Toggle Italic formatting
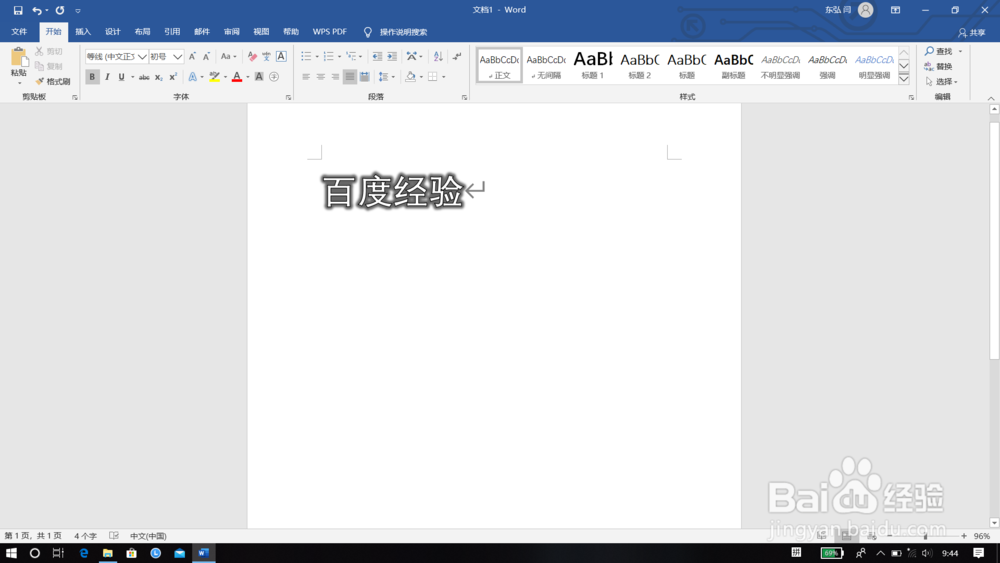Image resolution: width=1000 pixels, height=563 pixels. 107,77
